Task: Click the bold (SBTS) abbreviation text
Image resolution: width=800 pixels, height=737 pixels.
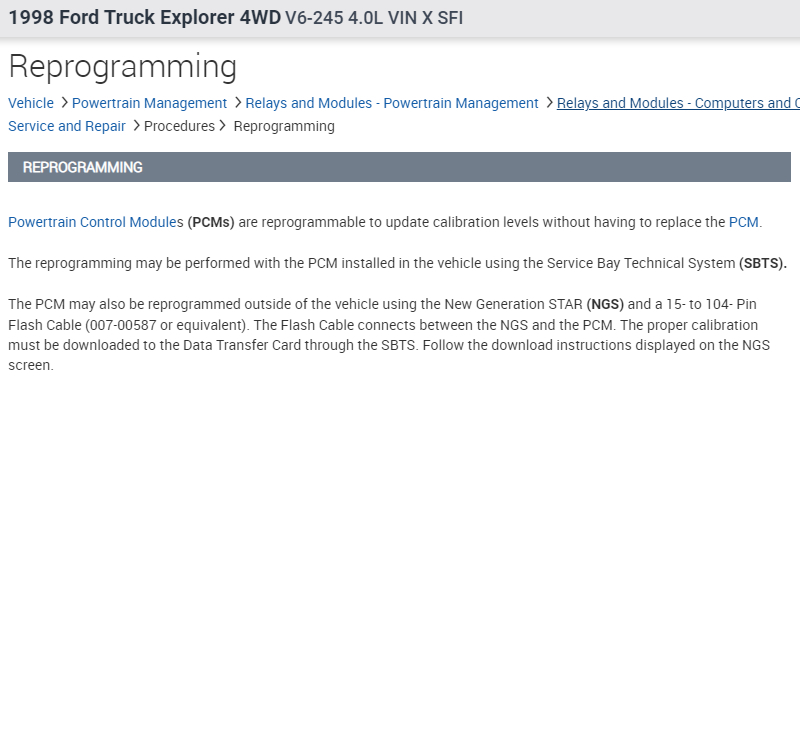Action: pos(763,263)
